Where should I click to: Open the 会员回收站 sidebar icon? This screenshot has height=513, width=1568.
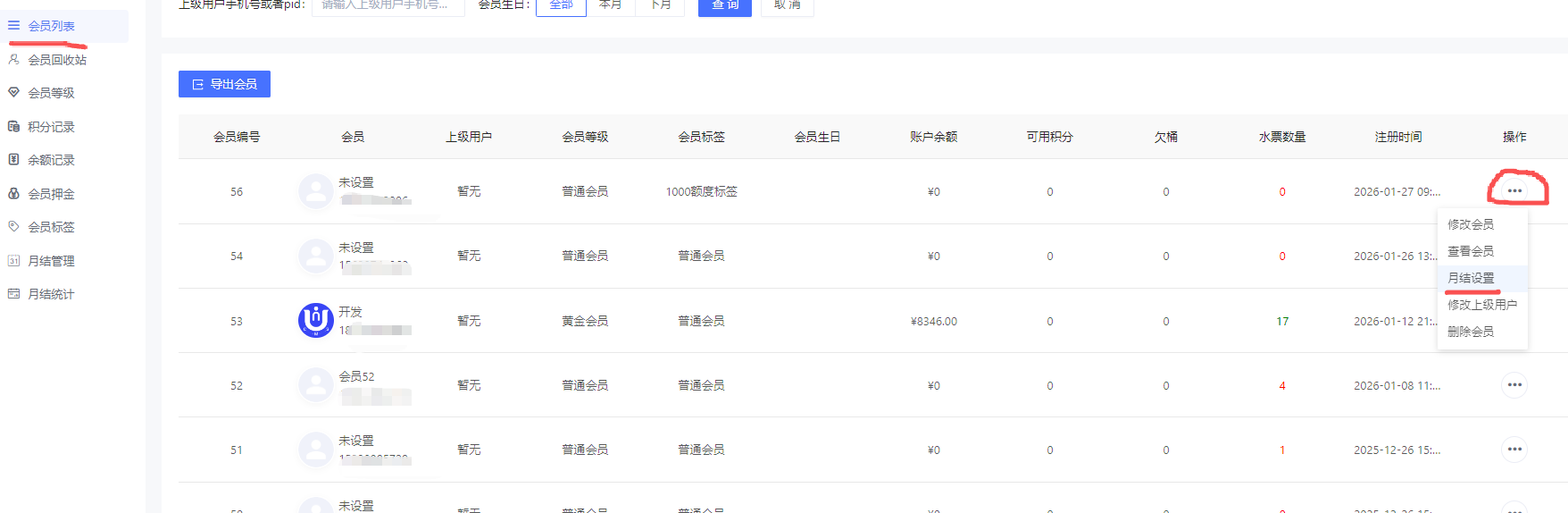click(13, 60)
